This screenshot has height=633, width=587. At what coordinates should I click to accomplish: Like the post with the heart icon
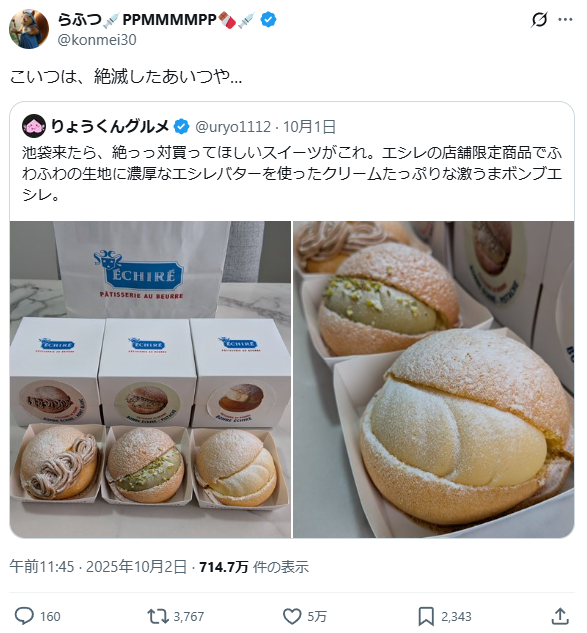click(292, 616)
